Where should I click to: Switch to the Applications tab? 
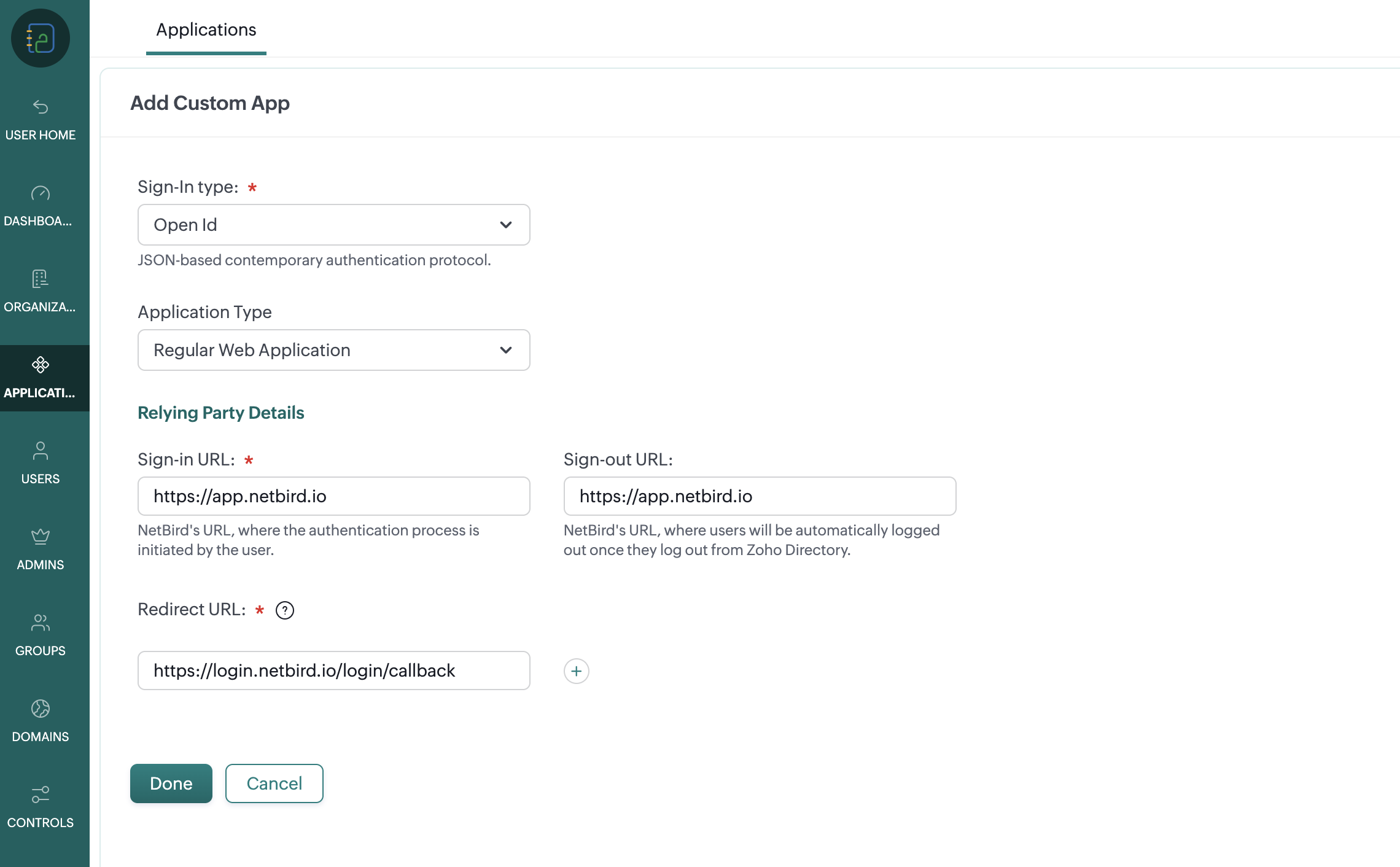(206, 29)
